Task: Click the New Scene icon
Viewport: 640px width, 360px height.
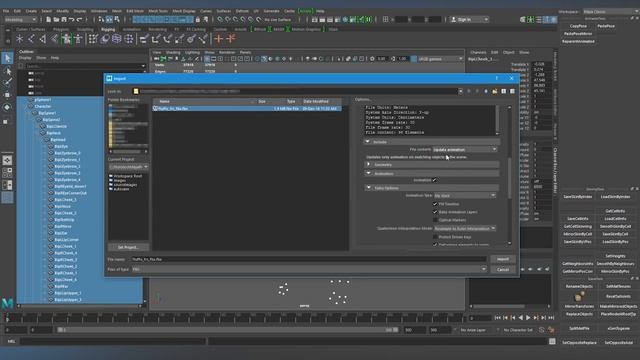Action: pos(49,19)
